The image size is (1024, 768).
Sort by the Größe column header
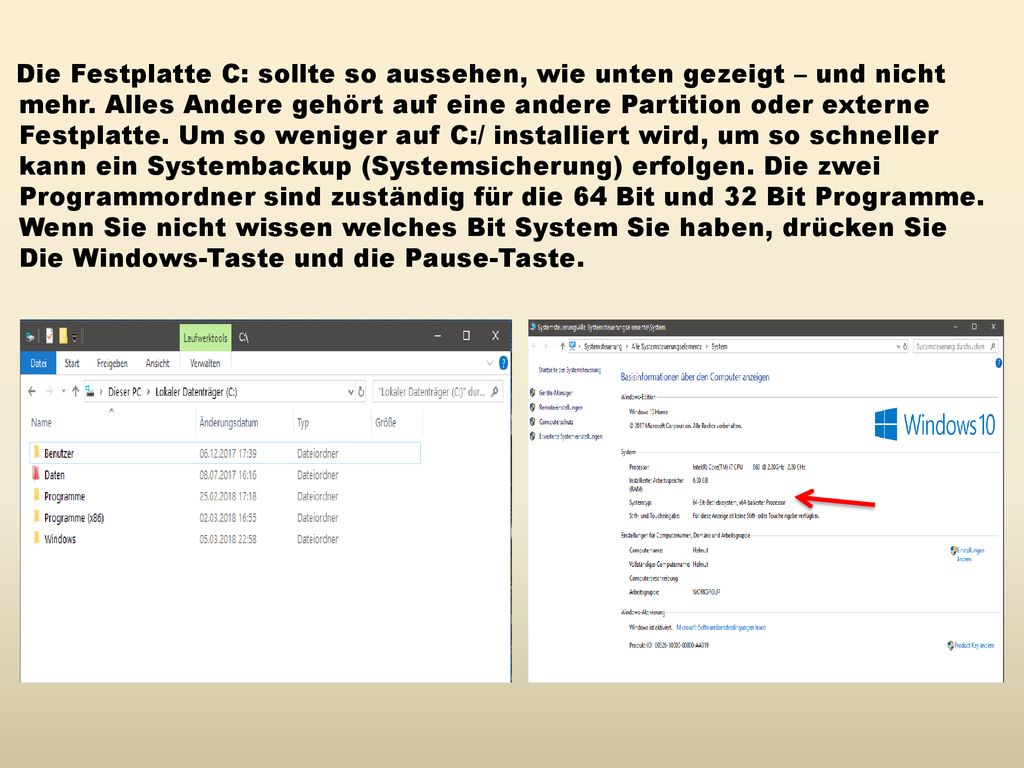coord(386,423)
